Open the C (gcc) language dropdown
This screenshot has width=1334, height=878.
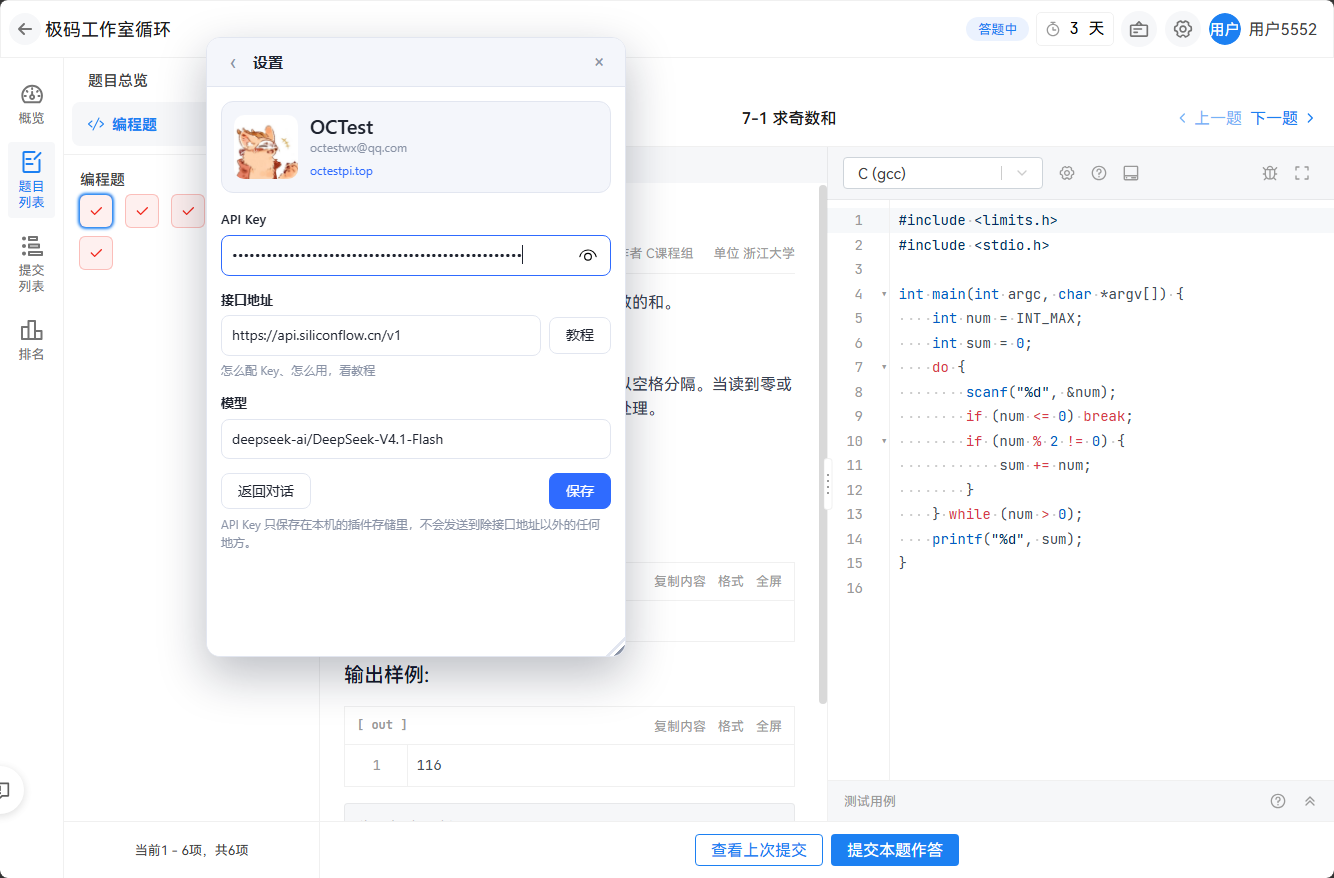(943, 173)
